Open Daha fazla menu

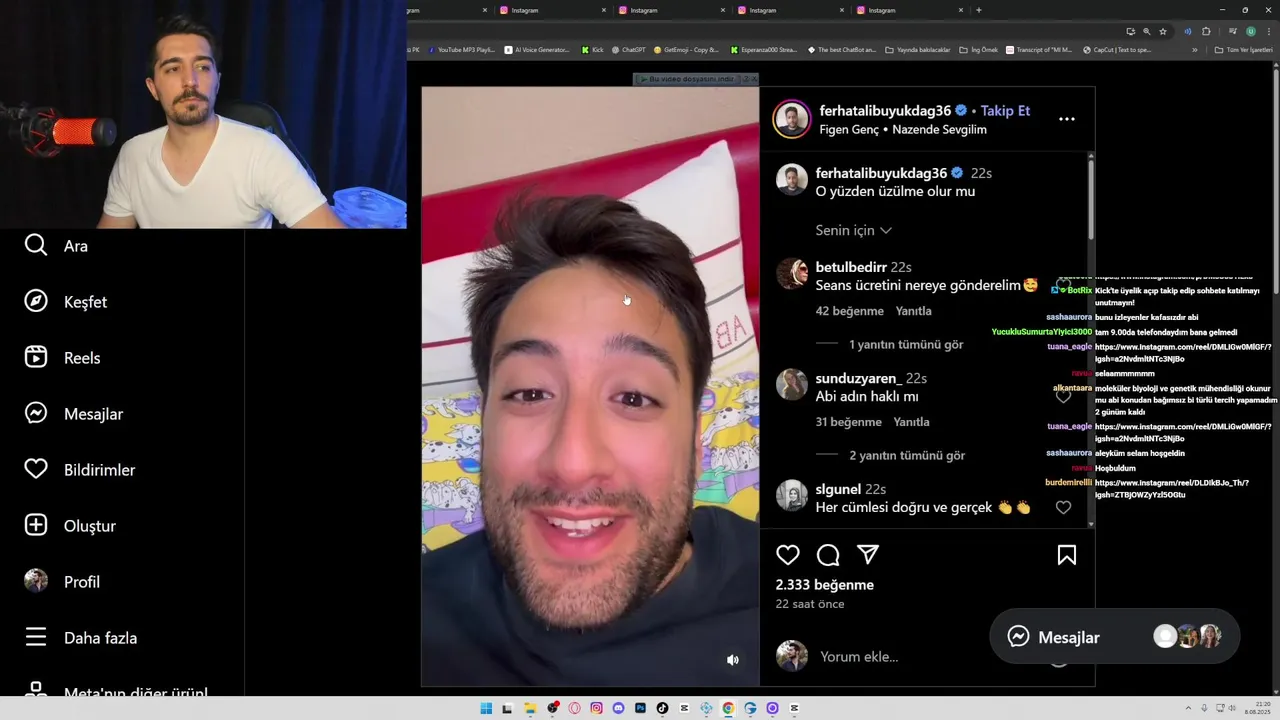pyautogui.click(x=81, y=638)
